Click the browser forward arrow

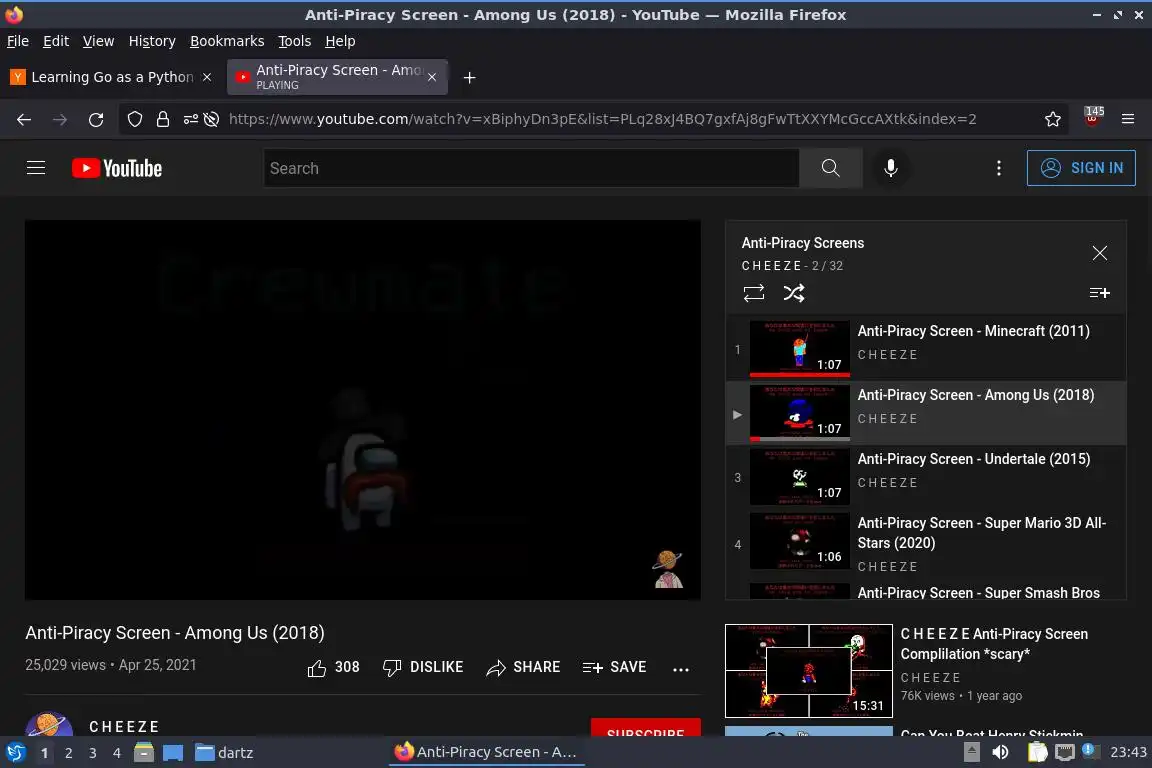pyautogui.click(x=60, y=119)
